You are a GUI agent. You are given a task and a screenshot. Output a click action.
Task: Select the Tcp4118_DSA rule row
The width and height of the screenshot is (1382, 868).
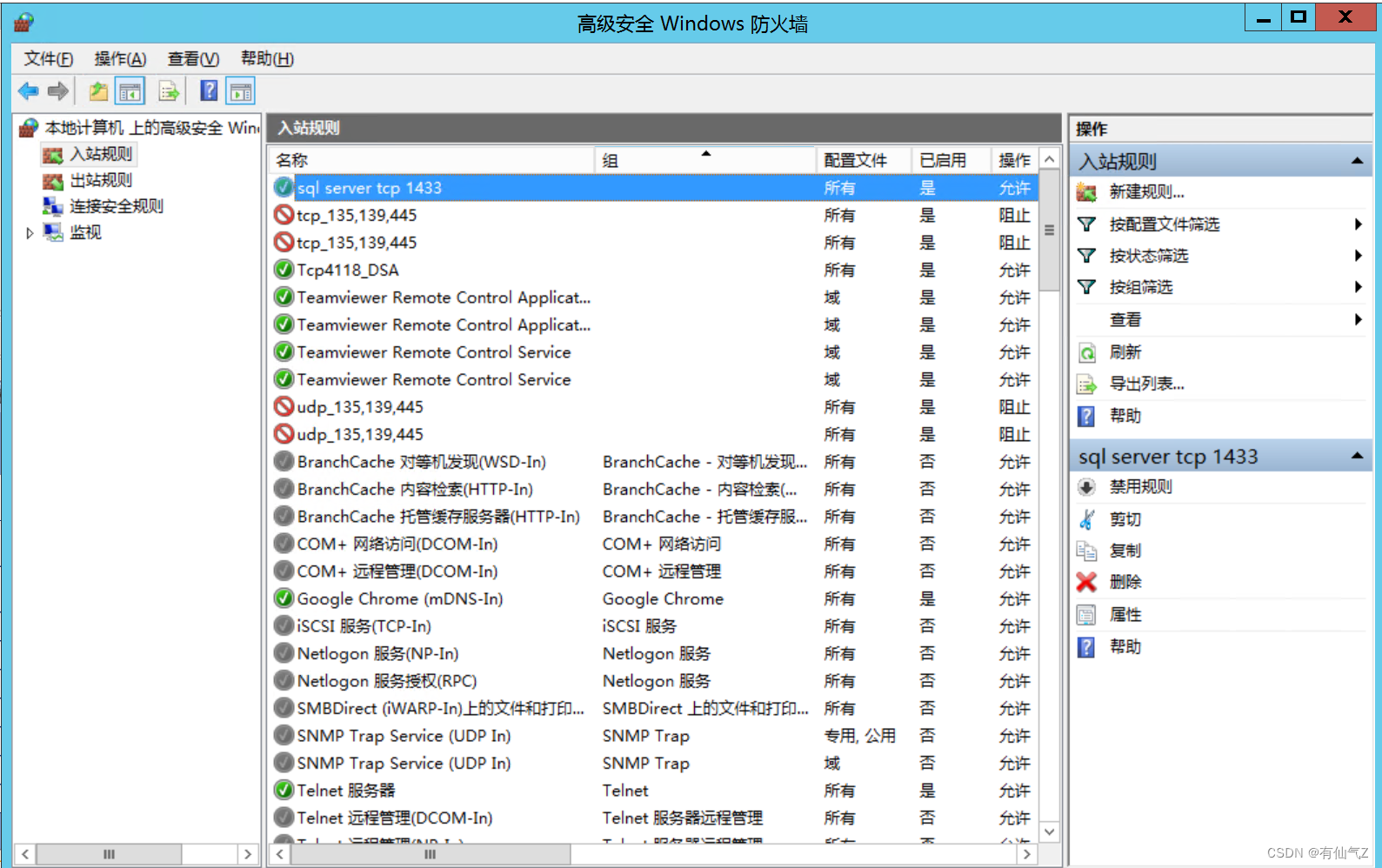654,270
